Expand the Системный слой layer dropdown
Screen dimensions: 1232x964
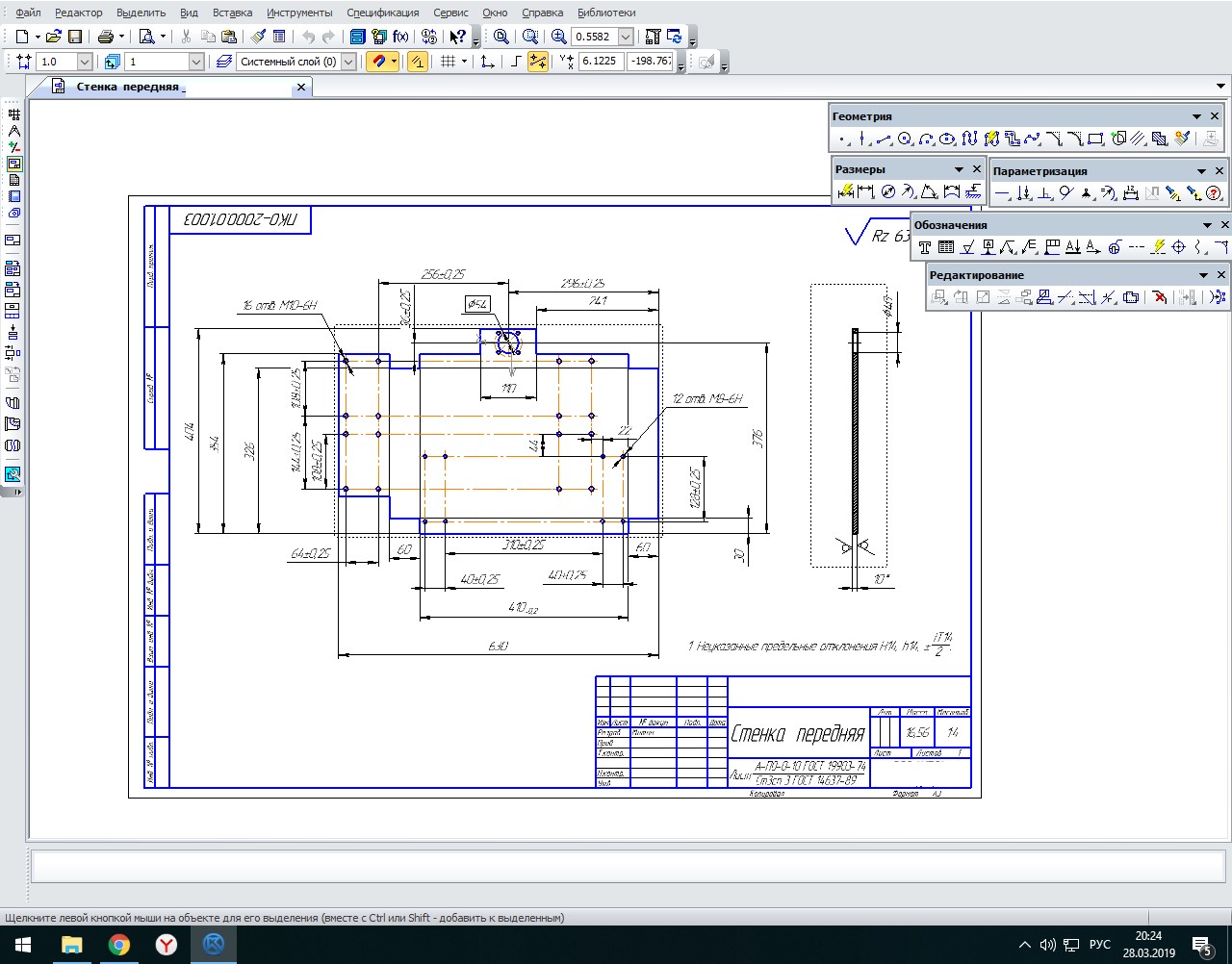(348, 62)
